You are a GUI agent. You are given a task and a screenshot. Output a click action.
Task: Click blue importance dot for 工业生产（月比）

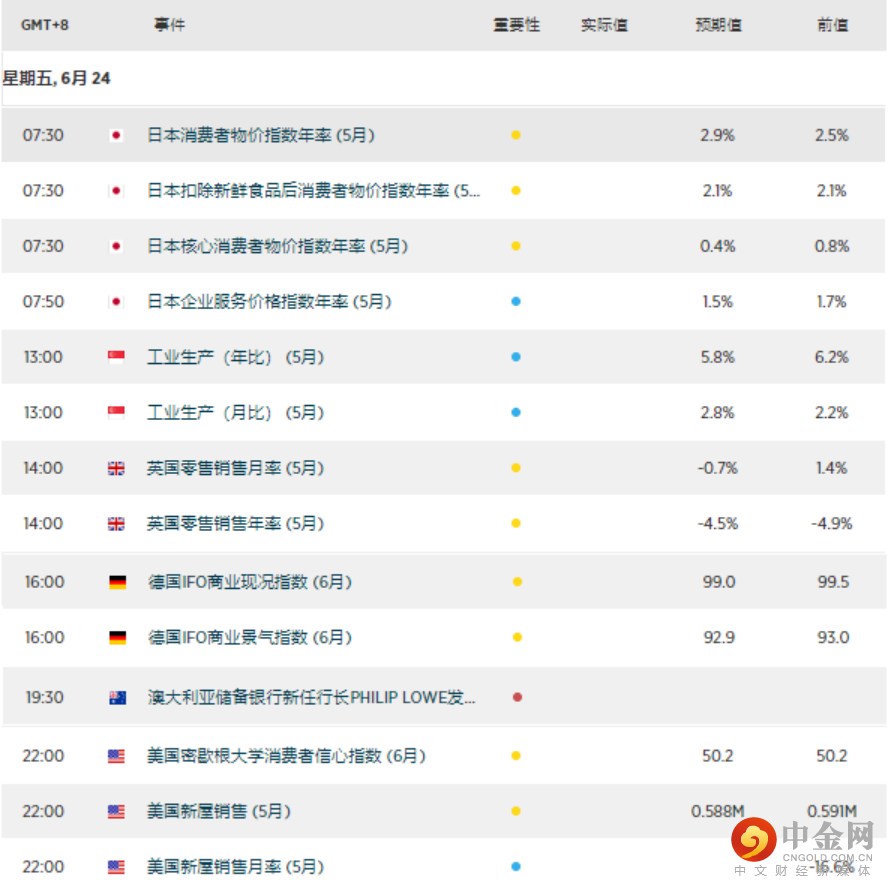516,412
